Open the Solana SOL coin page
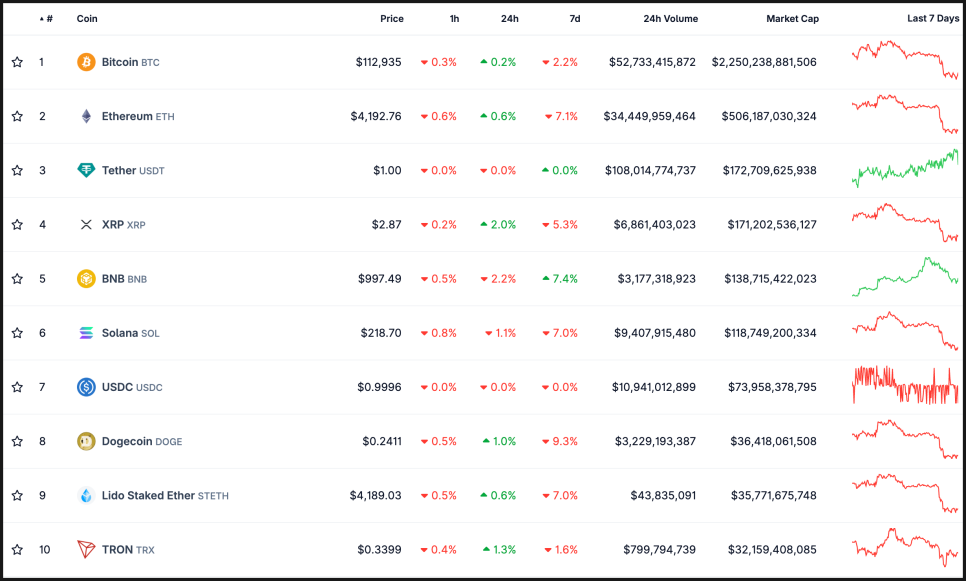 click(131, 333)
